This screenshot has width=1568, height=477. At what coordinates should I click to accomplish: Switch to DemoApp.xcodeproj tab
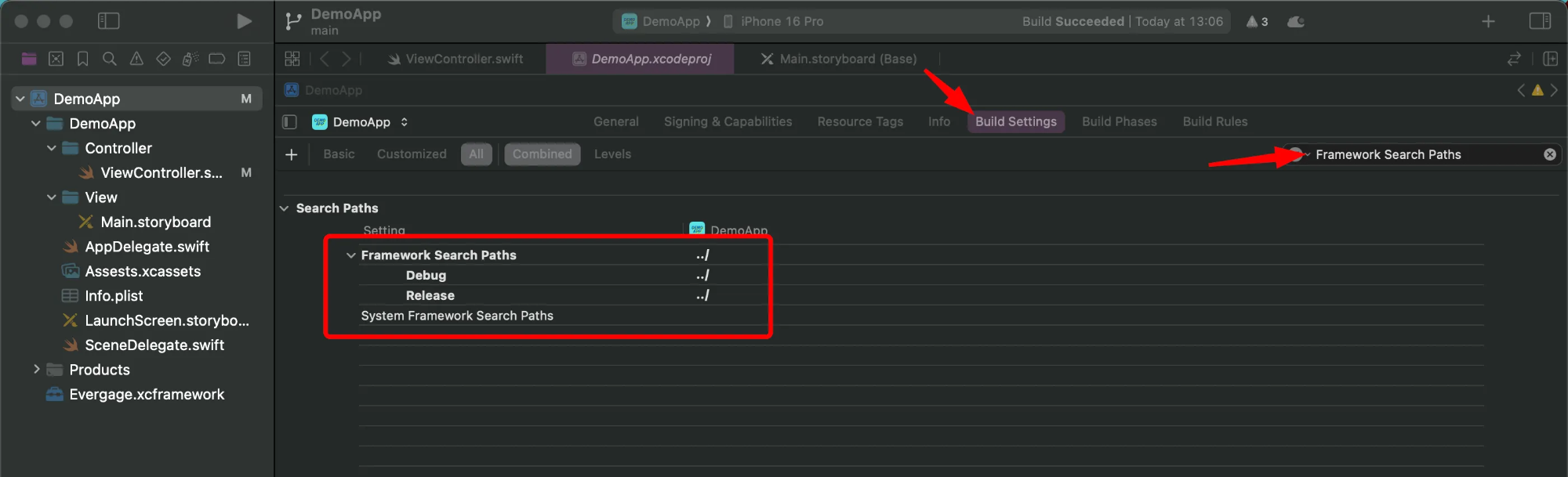[641, 59]
